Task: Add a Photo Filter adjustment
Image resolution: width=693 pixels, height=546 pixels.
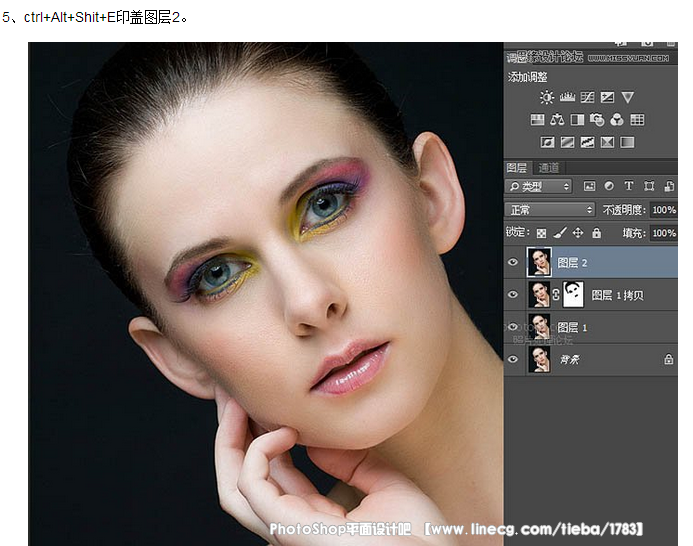Action: 597,119
